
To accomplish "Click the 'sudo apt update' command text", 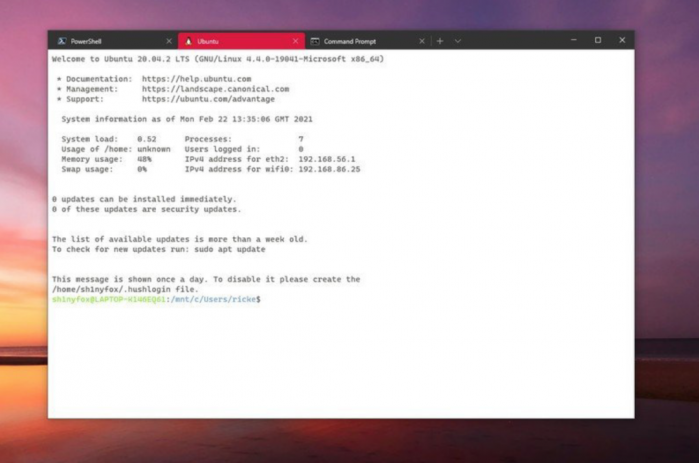I will [229, 249].
